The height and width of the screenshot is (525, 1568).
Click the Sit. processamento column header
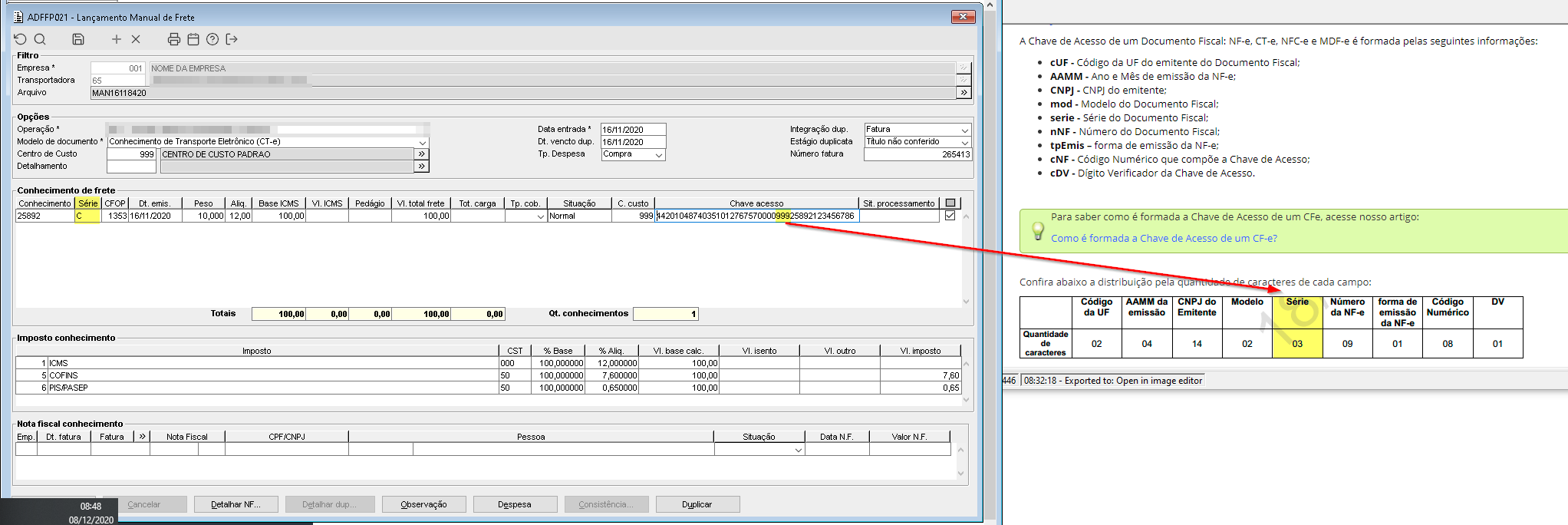coord(899,203)
